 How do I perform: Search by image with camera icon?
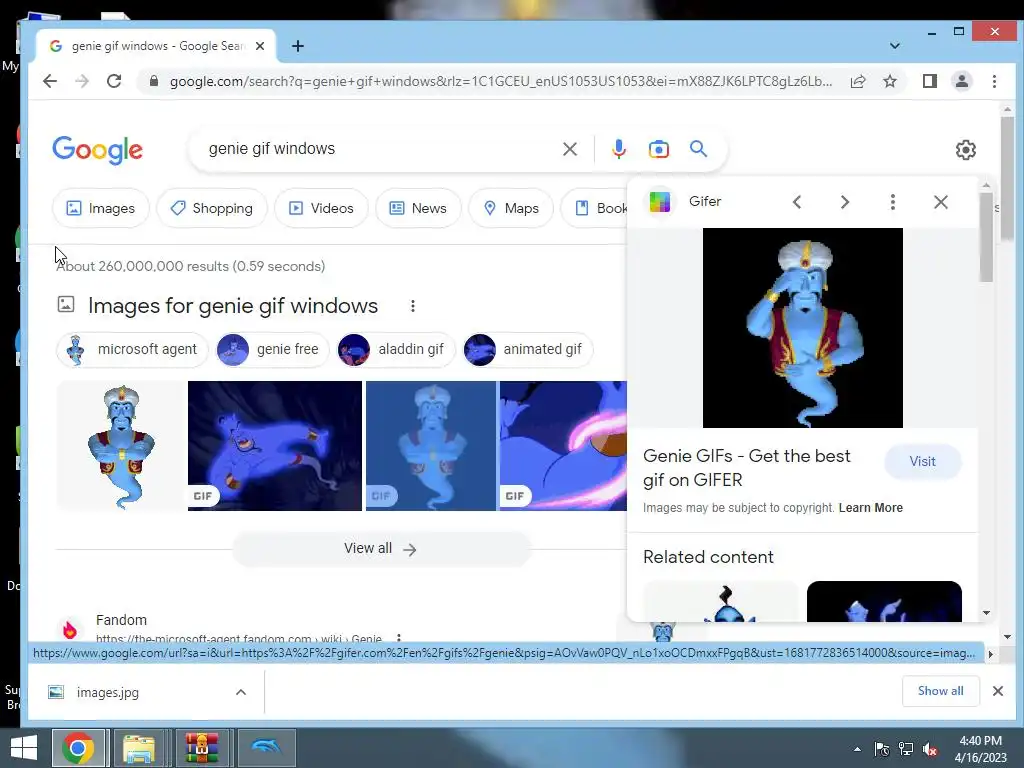658,149
